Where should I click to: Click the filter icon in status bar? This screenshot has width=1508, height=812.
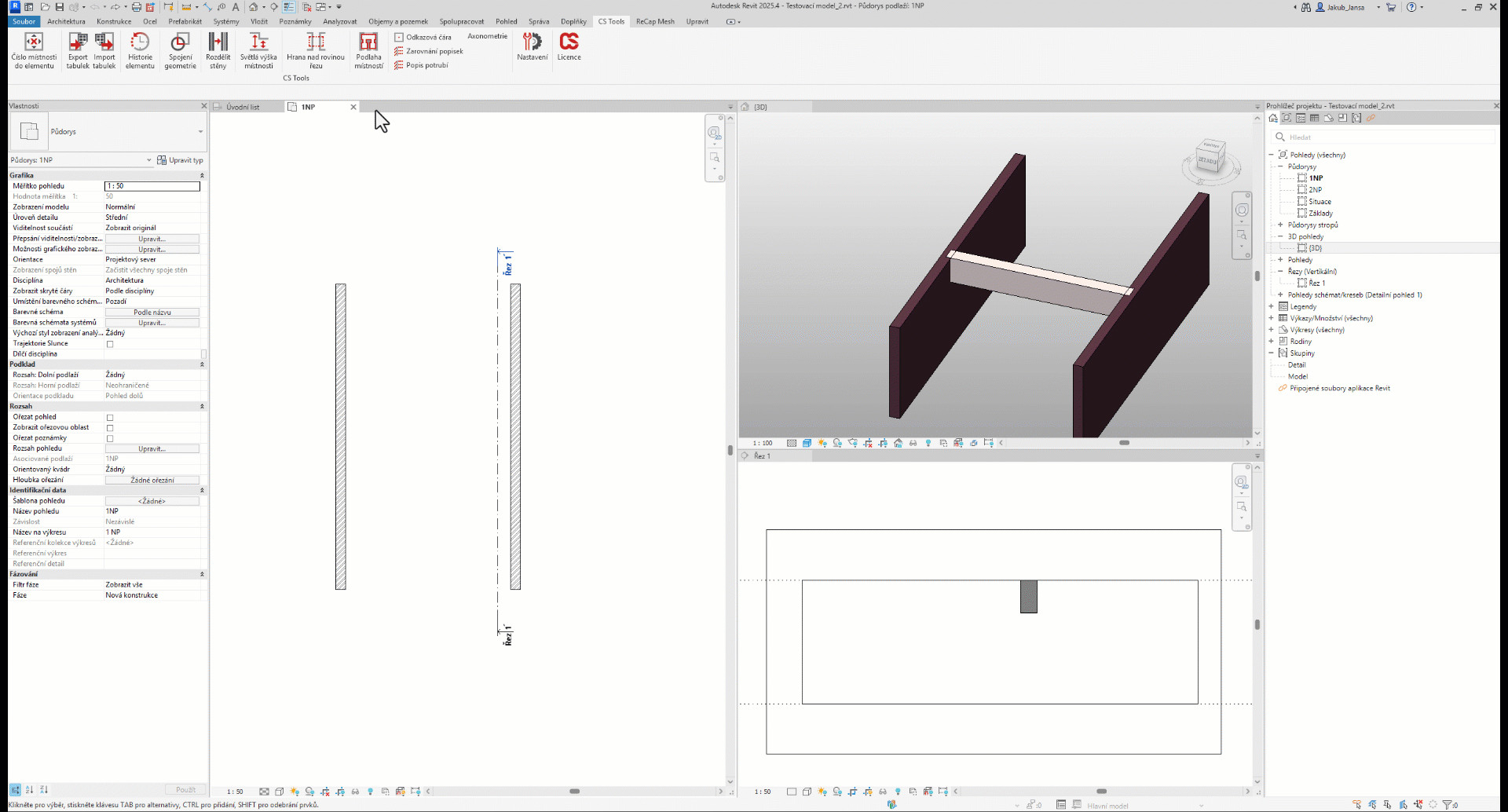(x=1449, y=805)
